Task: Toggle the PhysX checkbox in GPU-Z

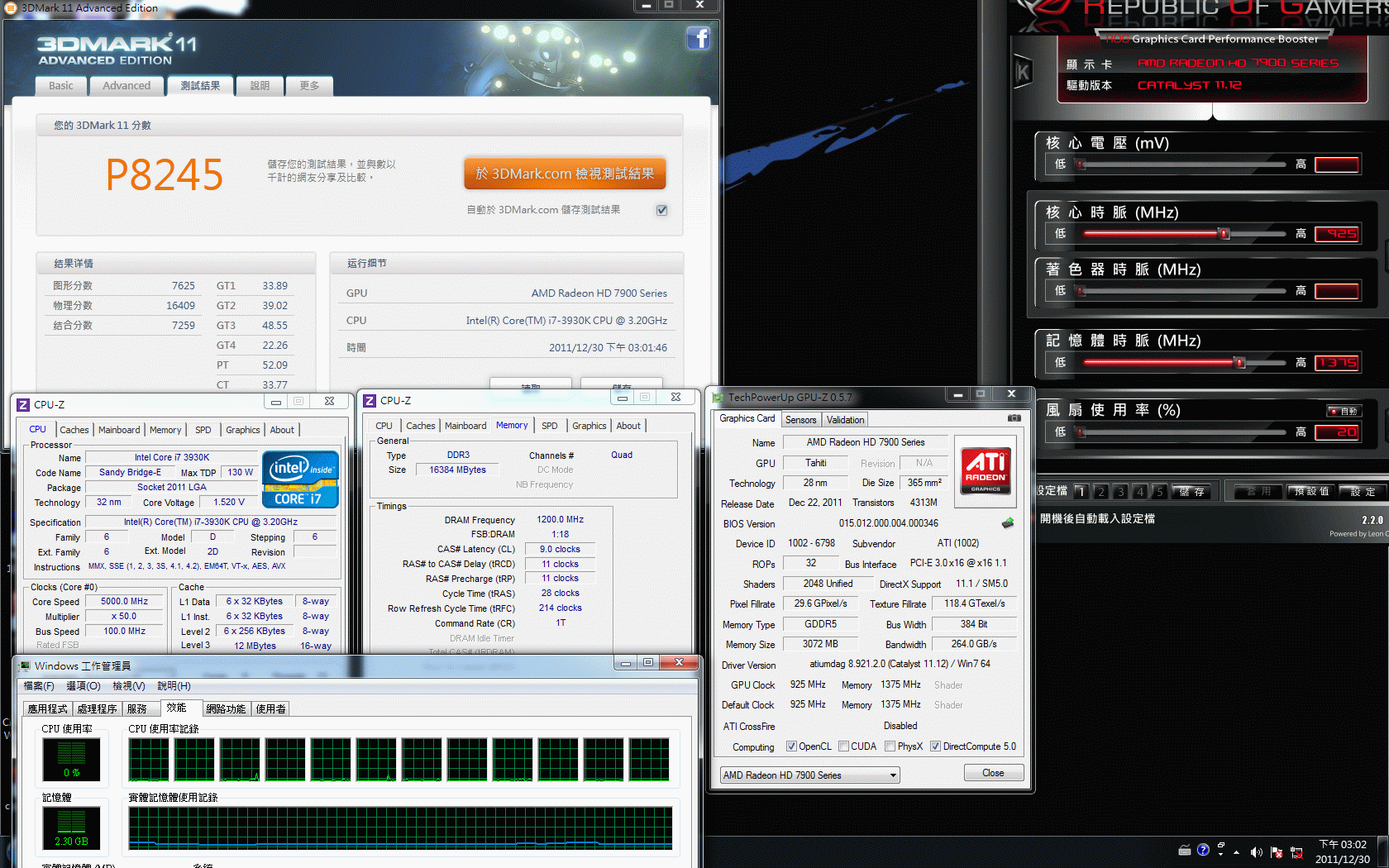Action: point(890,746)
